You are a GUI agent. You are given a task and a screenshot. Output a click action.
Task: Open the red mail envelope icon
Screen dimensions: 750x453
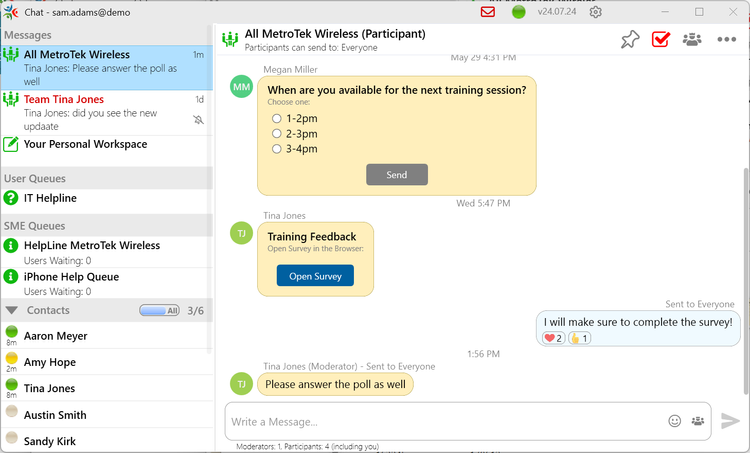[487, 11]
